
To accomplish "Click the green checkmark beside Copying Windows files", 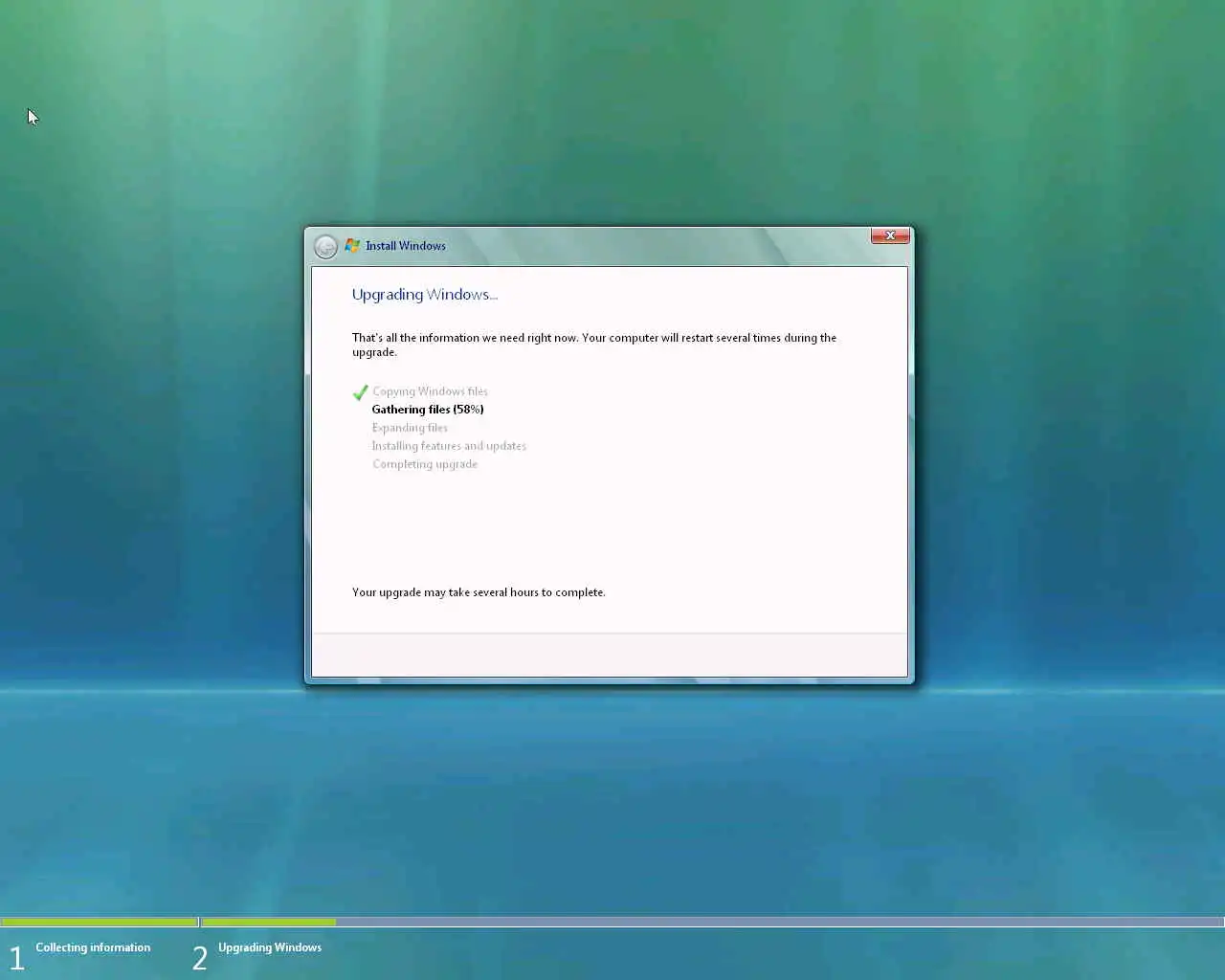I will click(361, 392).
